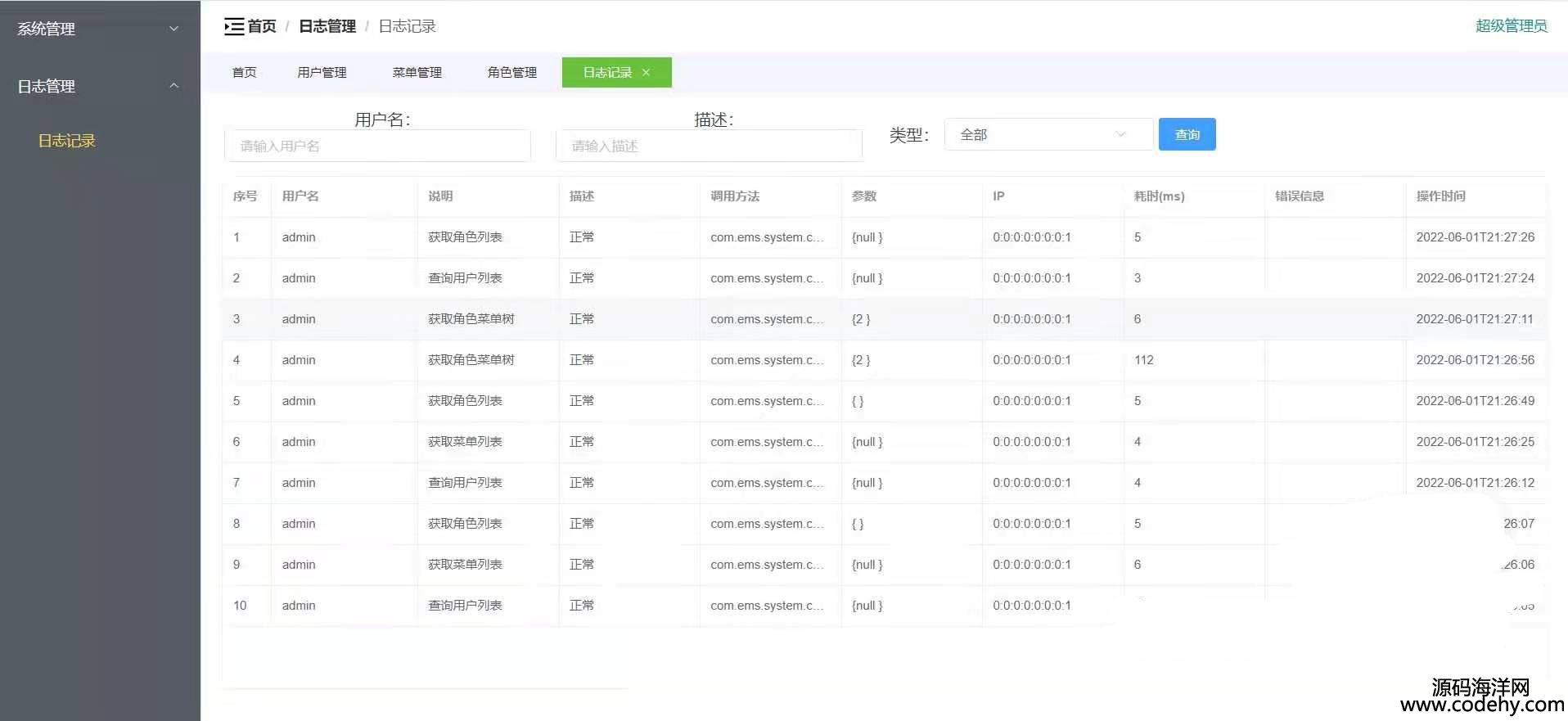The image size is (1568, 721).
Task: Click the 超级管理员 user link
Action: [x=1511, y=25]
